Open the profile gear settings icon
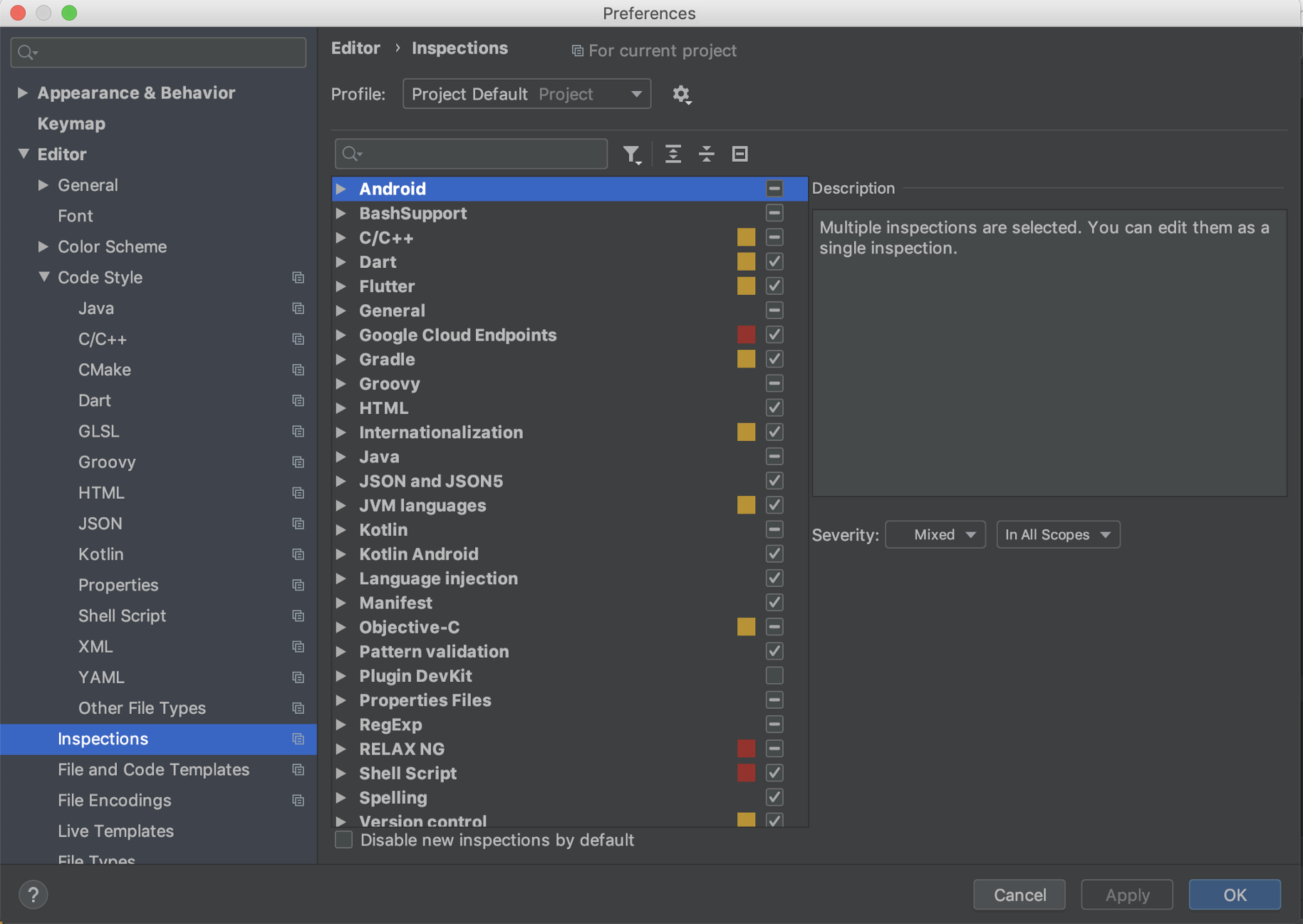Image resolution: width=1303 pixels, height=924 pixels. click(681, 94)
